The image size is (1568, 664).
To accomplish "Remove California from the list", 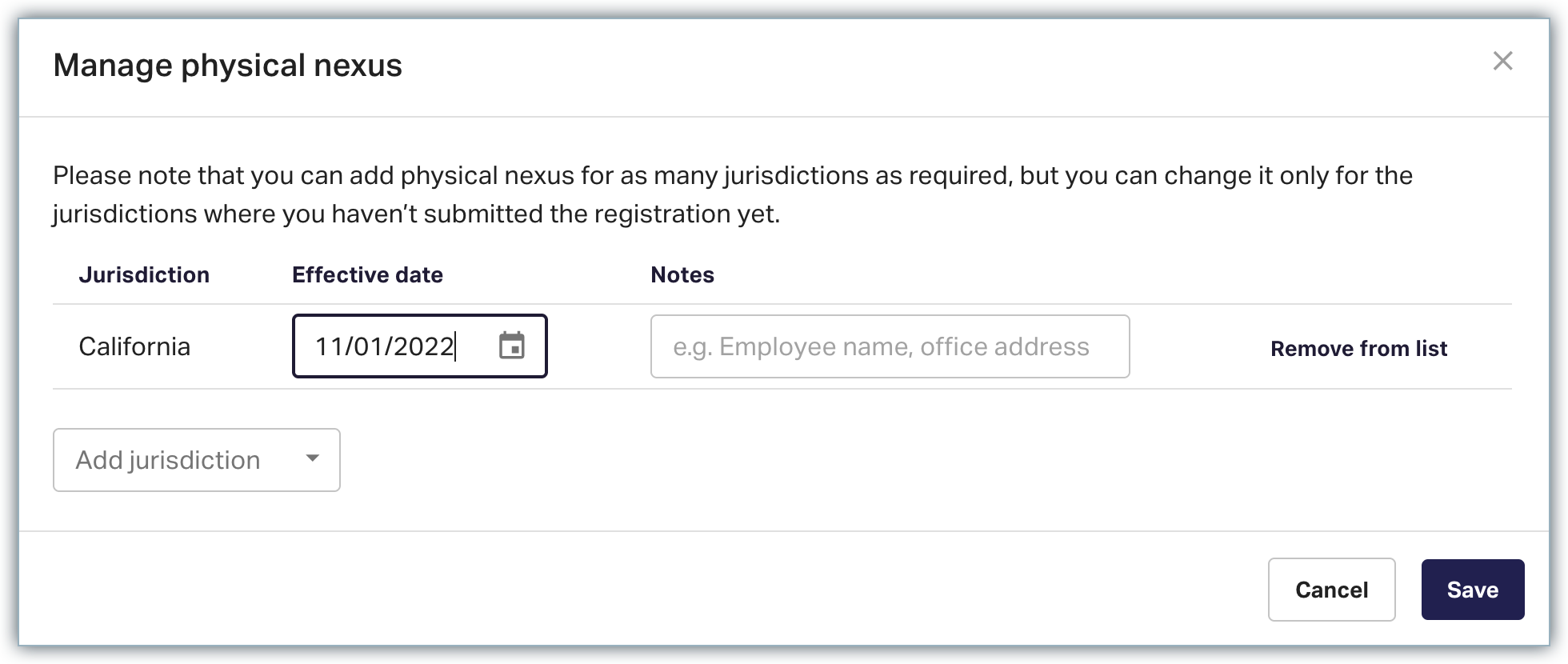I will point(1358,349).
